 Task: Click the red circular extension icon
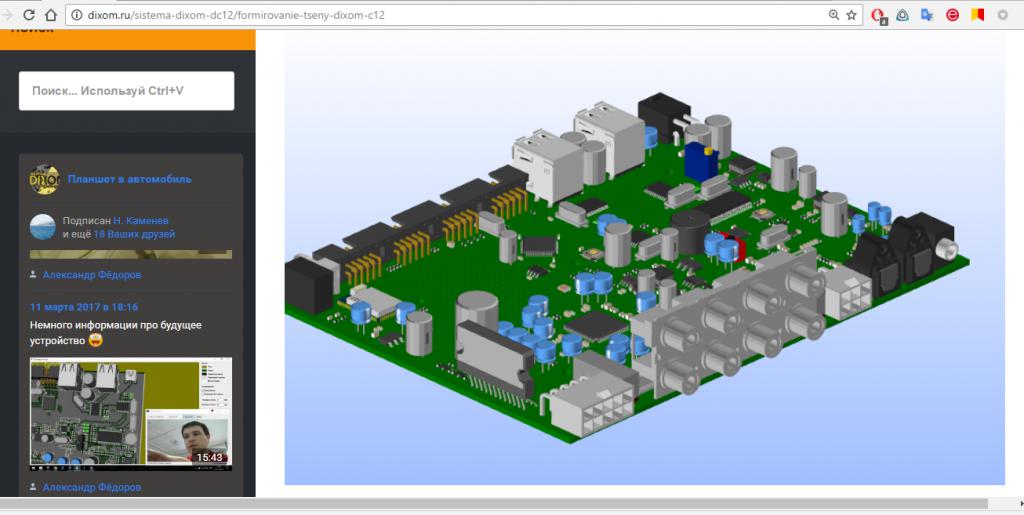pos(953,15)
